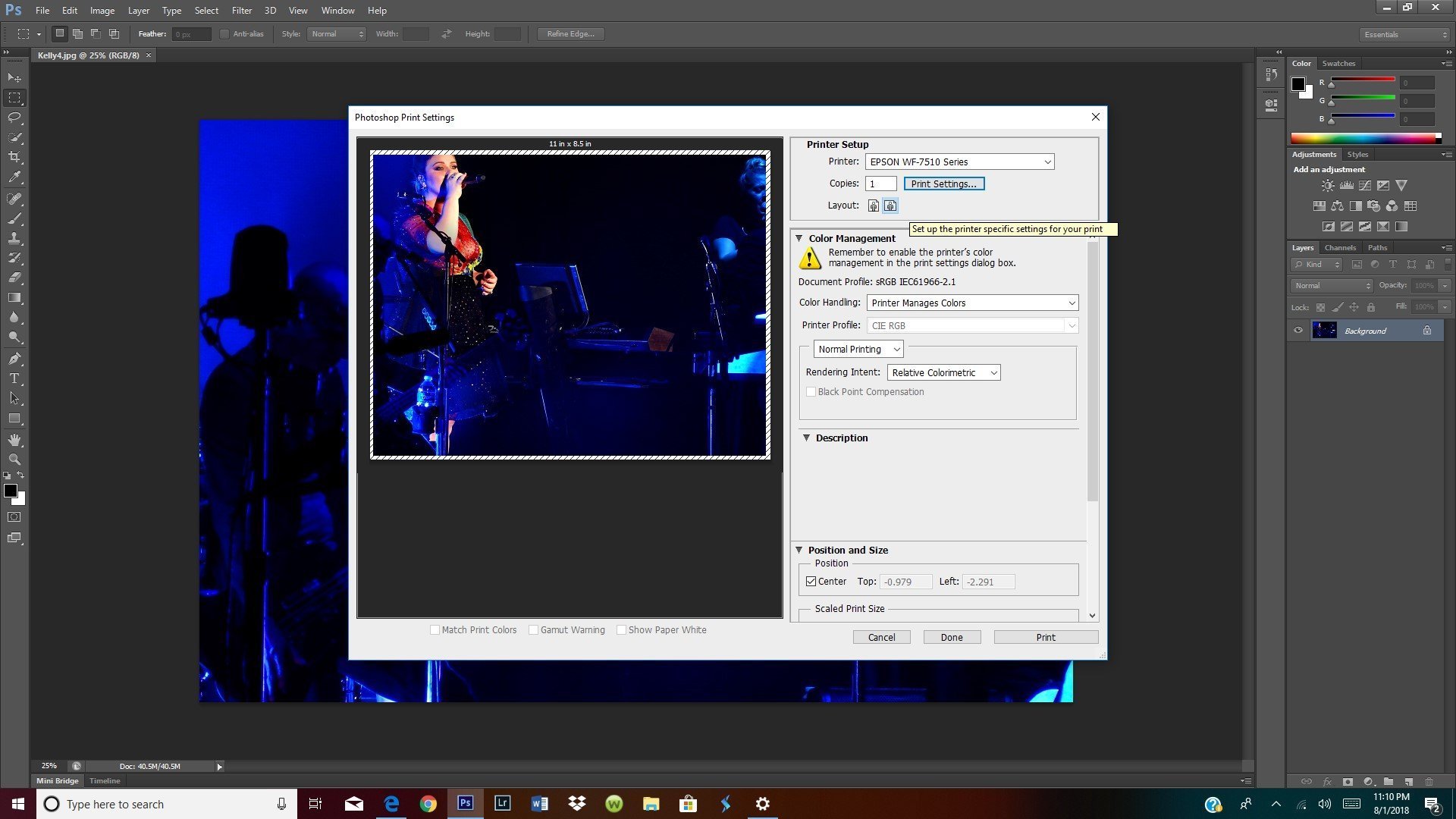This screenshot has width=1456, height=819.
Task: Switch to the Swatches tab
Action: 1338,64
